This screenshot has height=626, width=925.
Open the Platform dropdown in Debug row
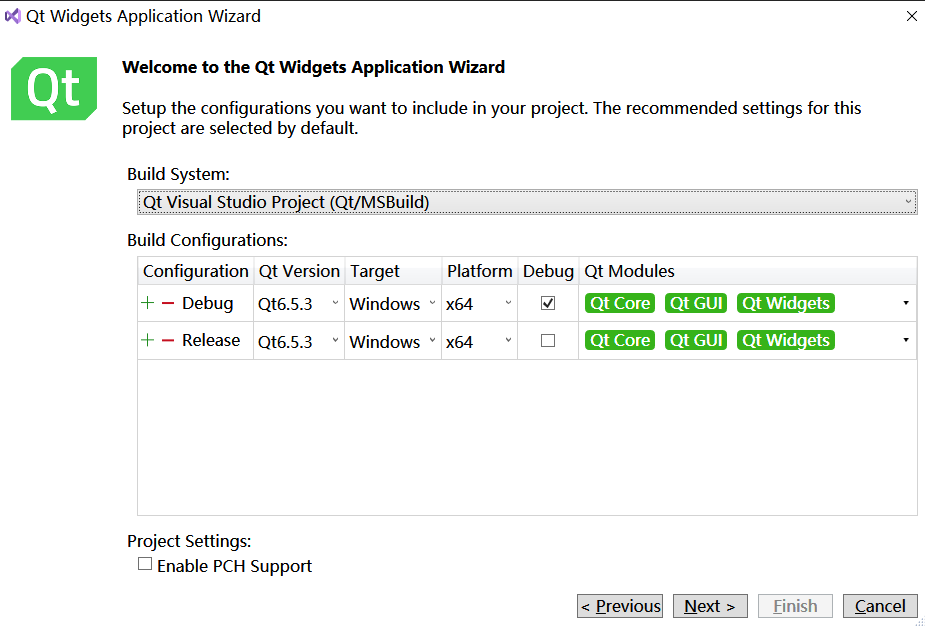point(505,303)
